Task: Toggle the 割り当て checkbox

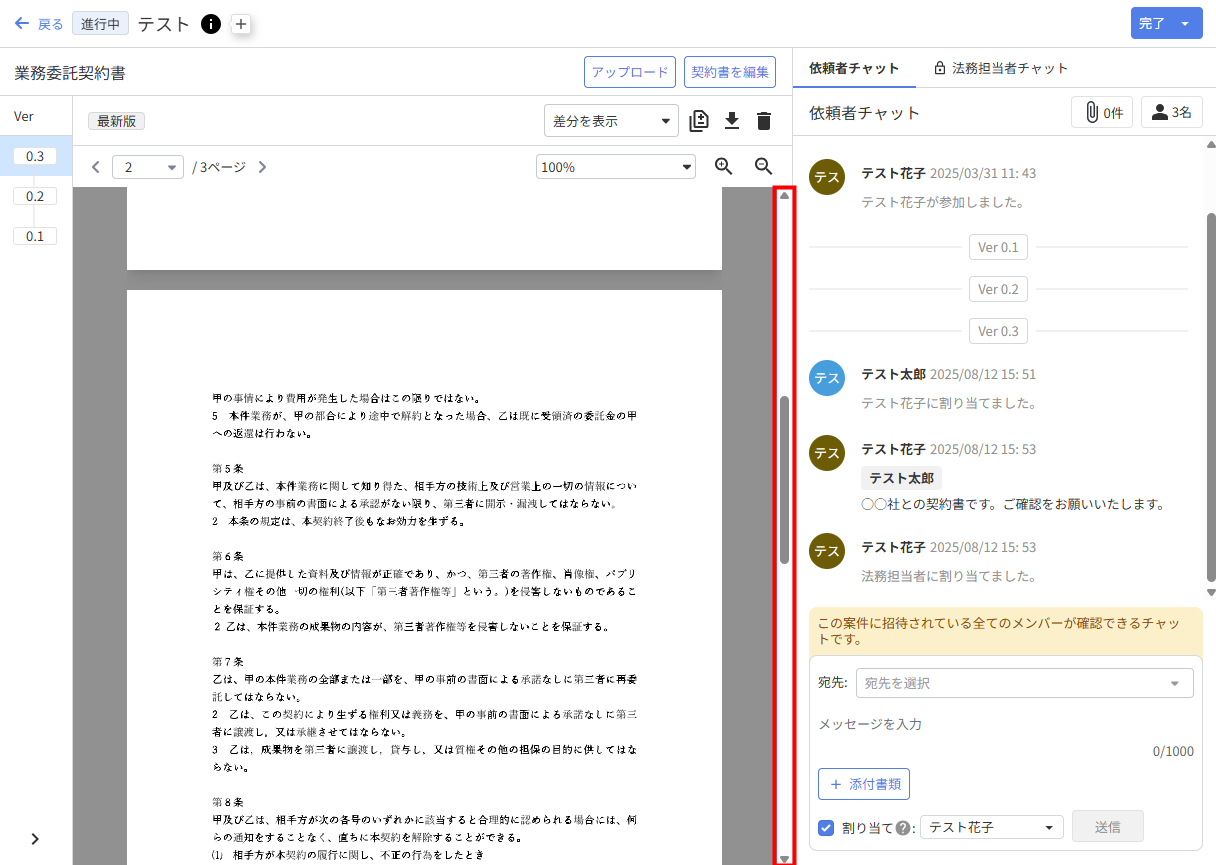Action: [826, 827]
